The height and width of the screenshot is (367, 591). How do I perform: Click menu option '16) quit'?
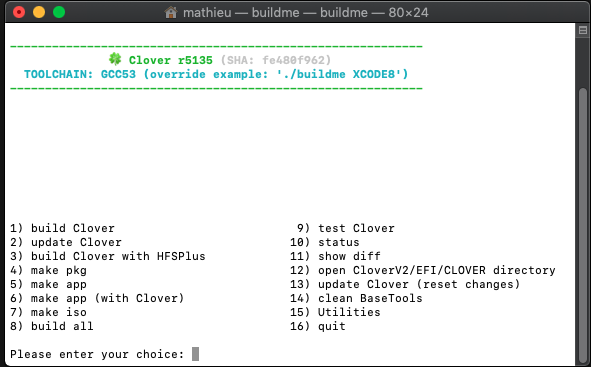tap(318, 326)
